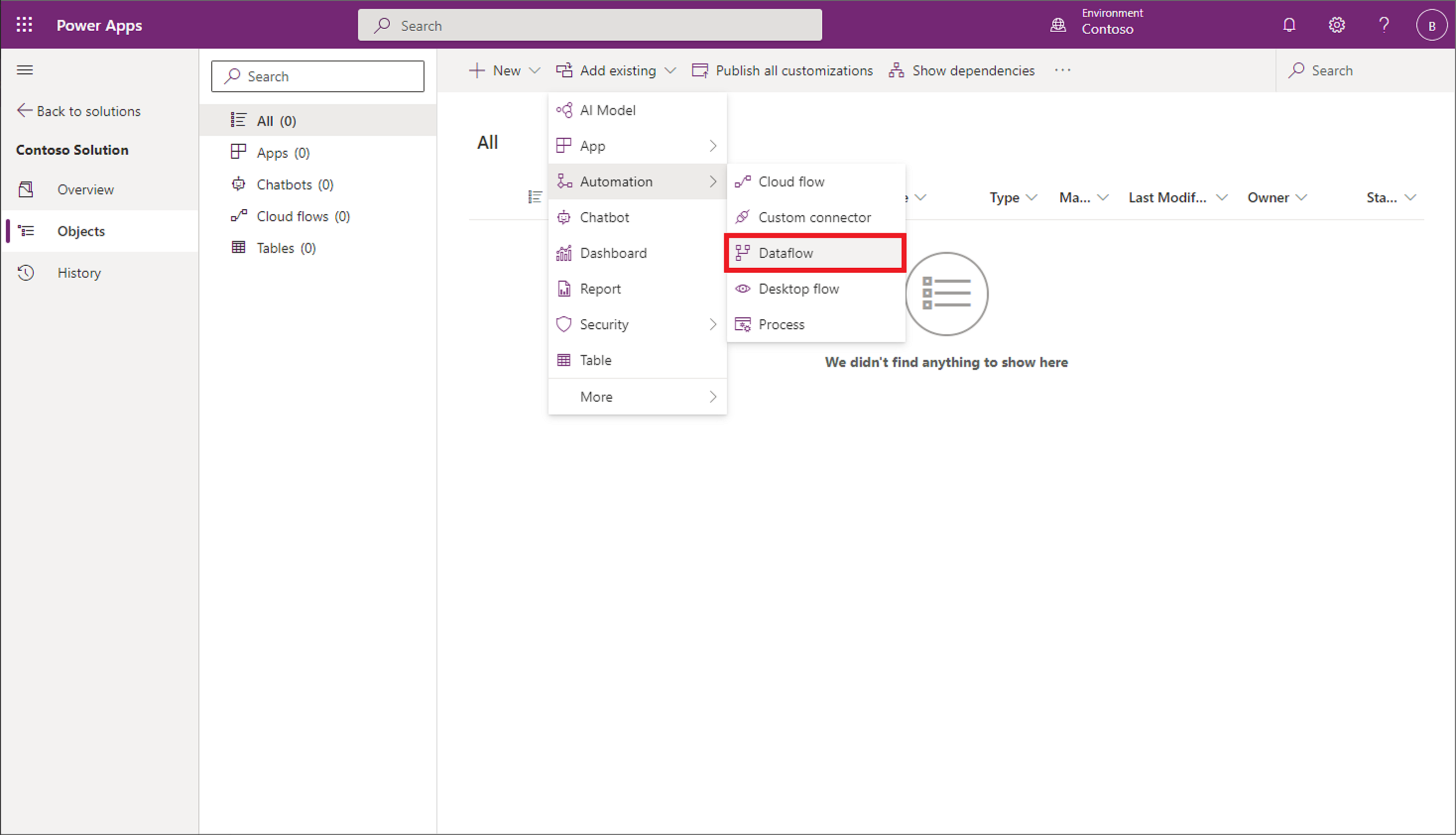Click the more commands ellipsis icon

1063,70
